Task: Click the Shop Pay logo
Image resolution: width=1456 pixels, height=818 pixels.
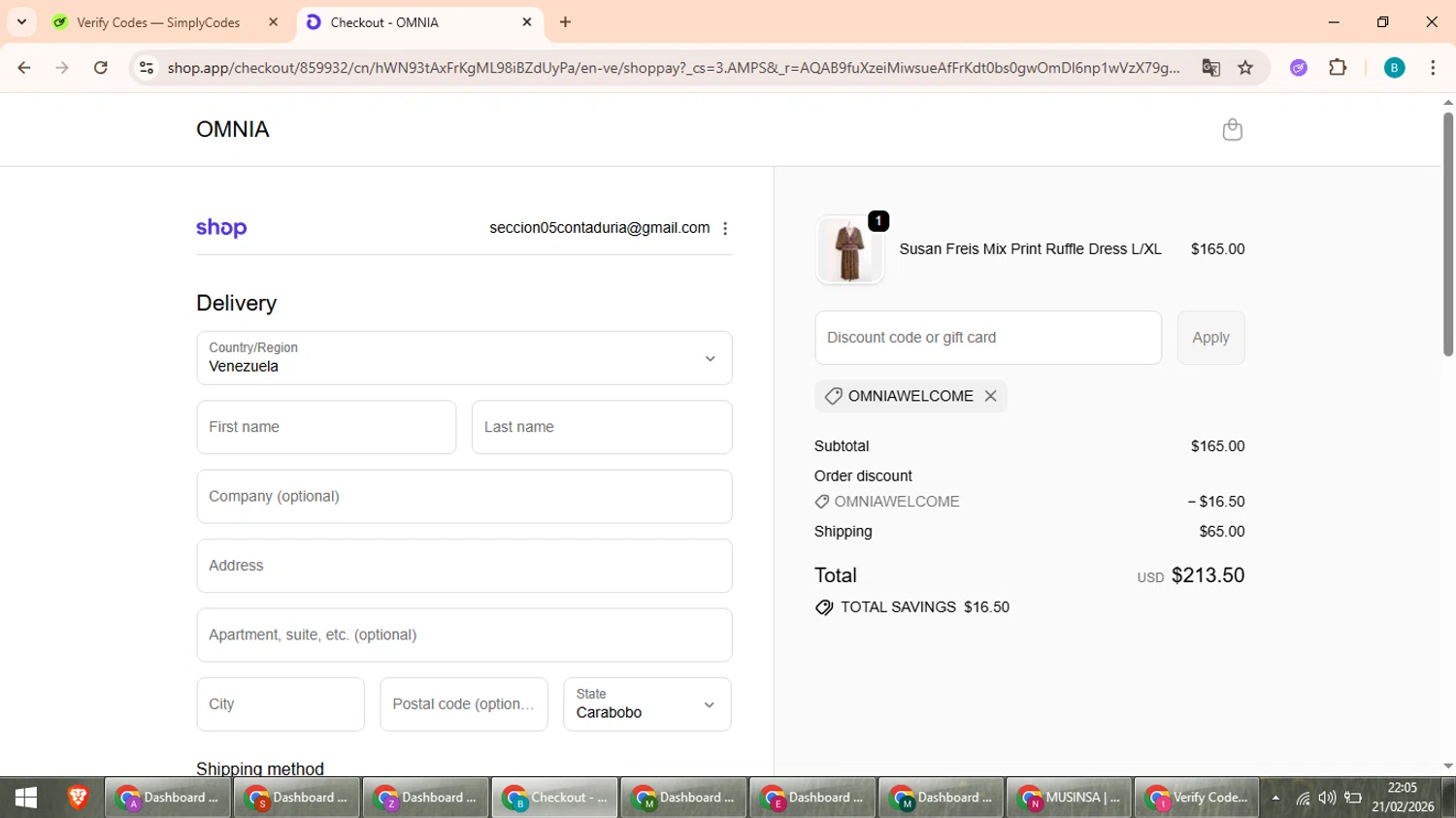Action: pyautogui.click(x=221, y=228)
